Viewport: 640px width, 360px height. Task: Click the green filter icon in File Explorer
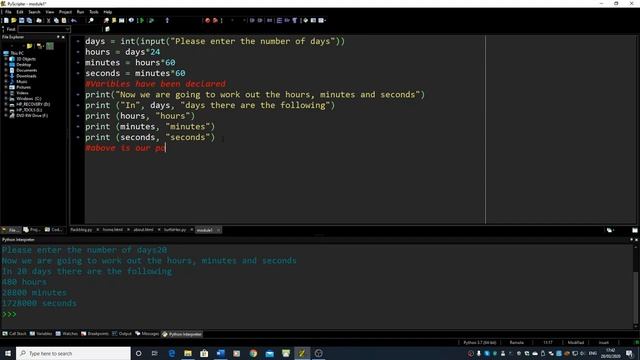point(50,46)
